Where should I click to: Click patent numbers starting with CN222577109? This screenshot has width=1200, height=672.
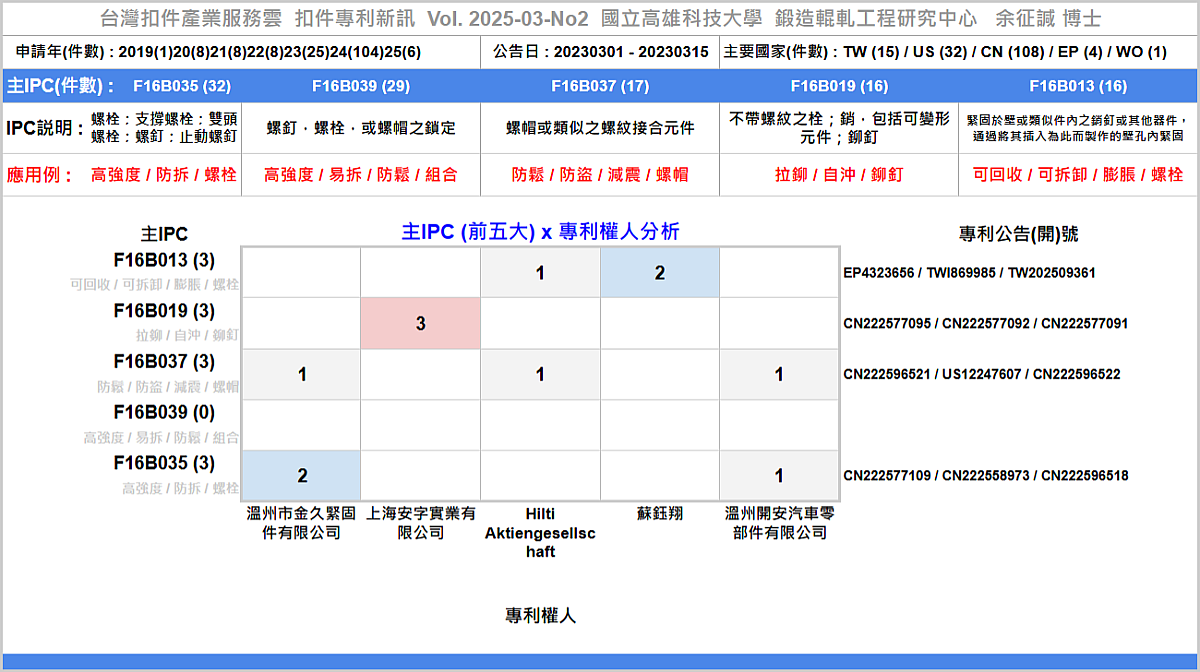click(986, 475)
